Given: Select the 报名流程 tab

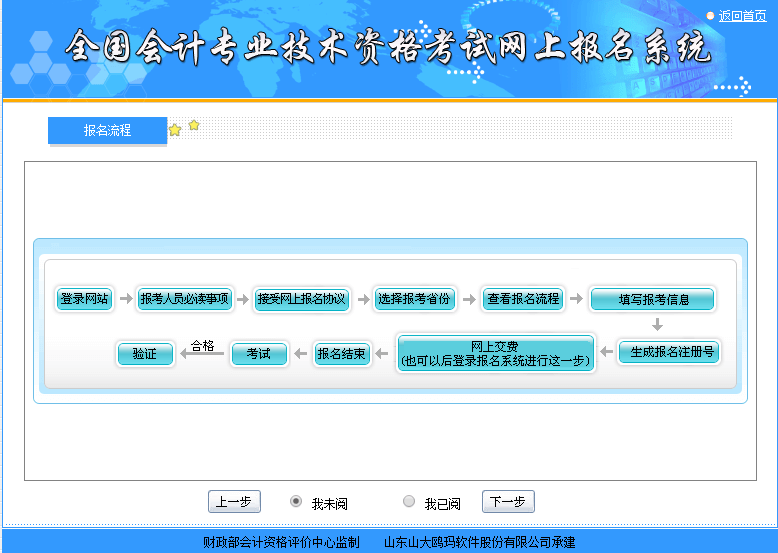Looking at the screenshot, I should click(x=107, y=130).
